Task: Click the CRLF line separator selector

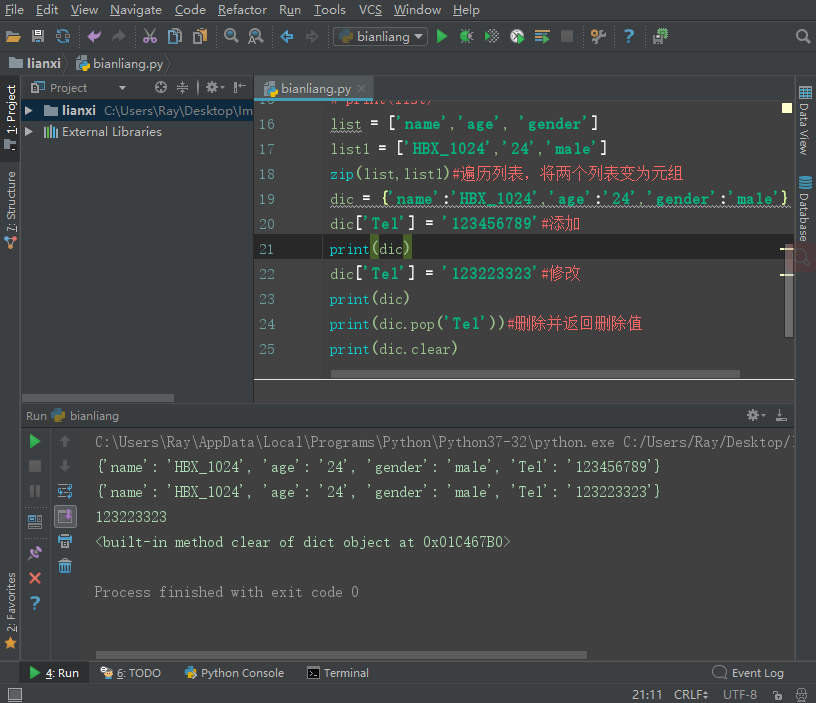Action: point(691,695)
